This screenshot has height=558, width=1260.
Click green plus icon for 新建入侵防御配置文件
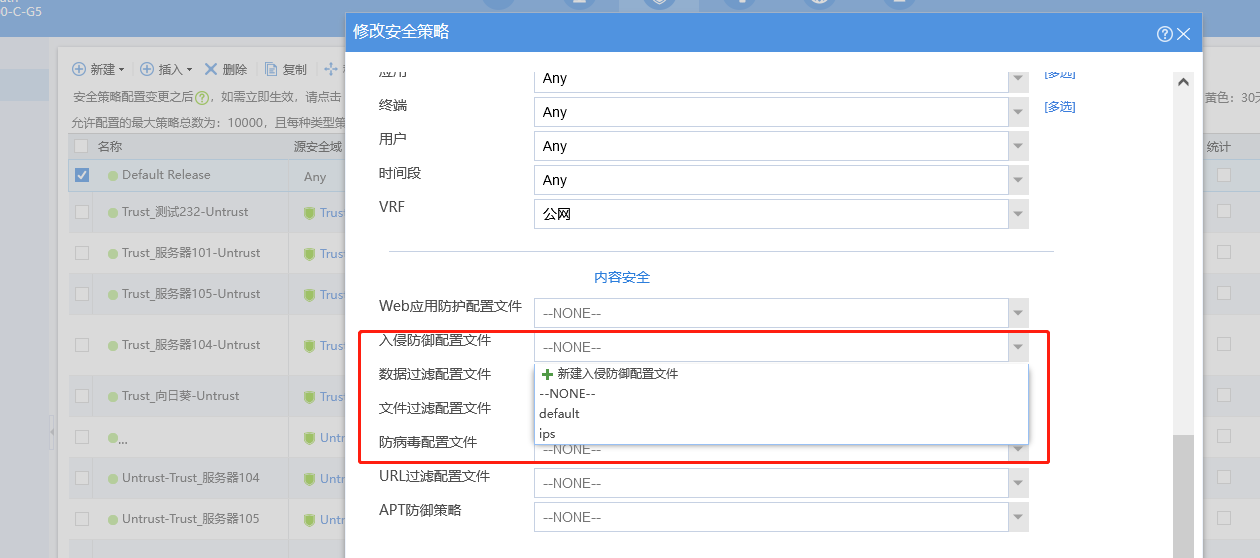(546, 374)
